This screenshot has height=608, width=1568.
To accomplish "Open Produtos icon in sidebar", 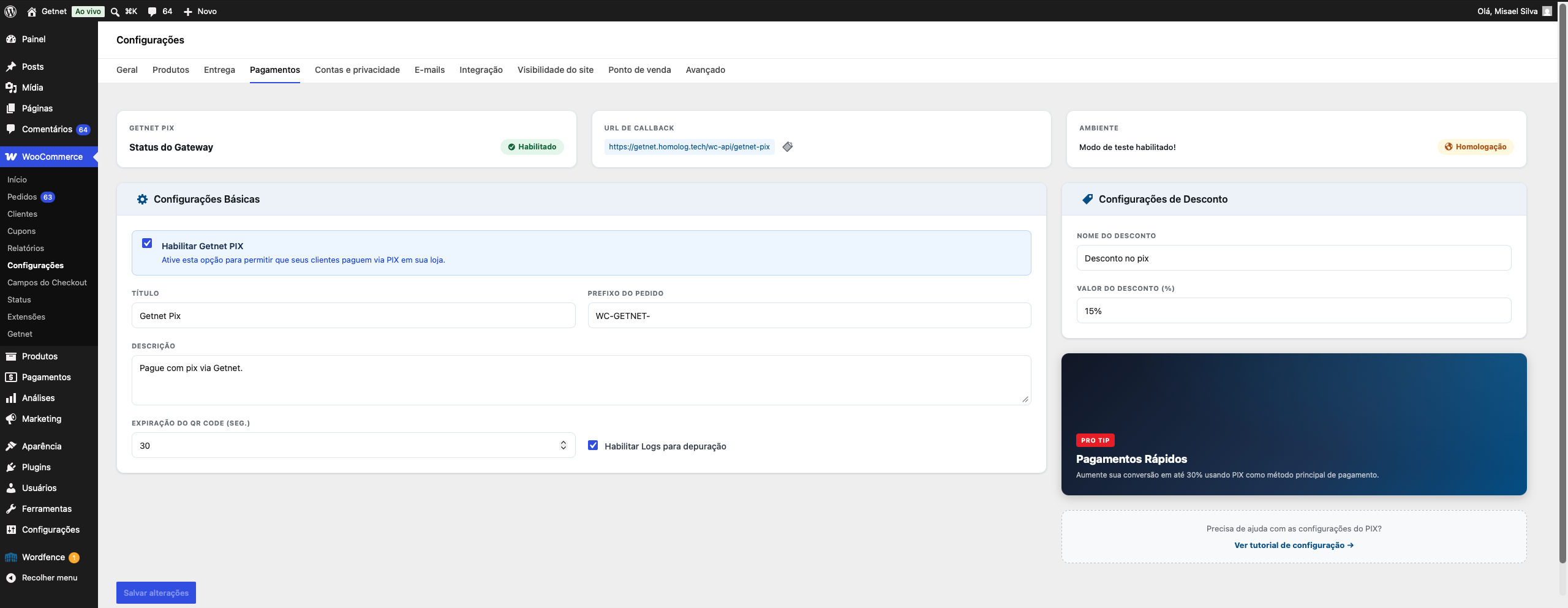I will [x=11, y=356].
